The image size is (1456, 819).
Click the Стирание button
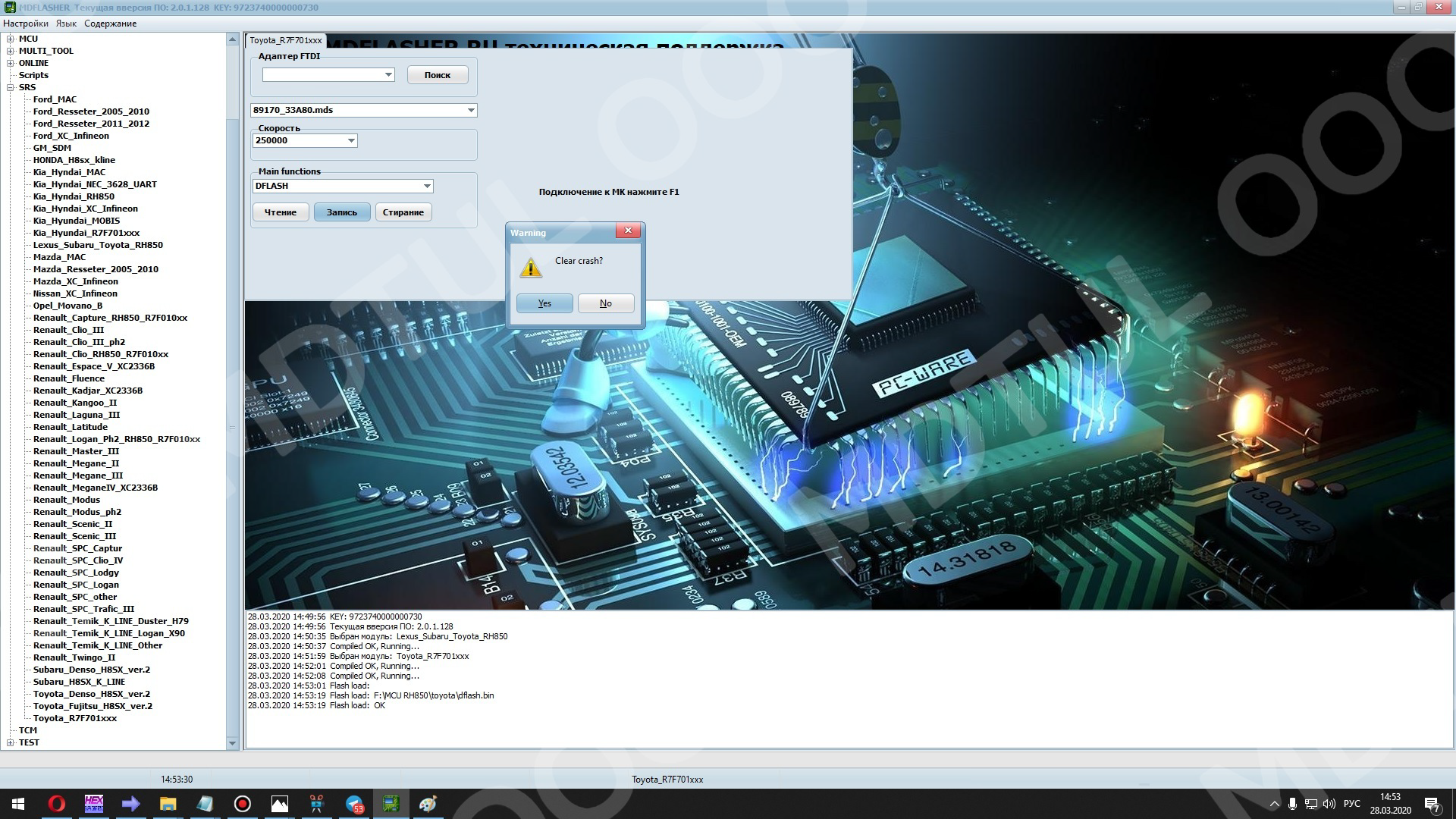(x=403, y=212)
